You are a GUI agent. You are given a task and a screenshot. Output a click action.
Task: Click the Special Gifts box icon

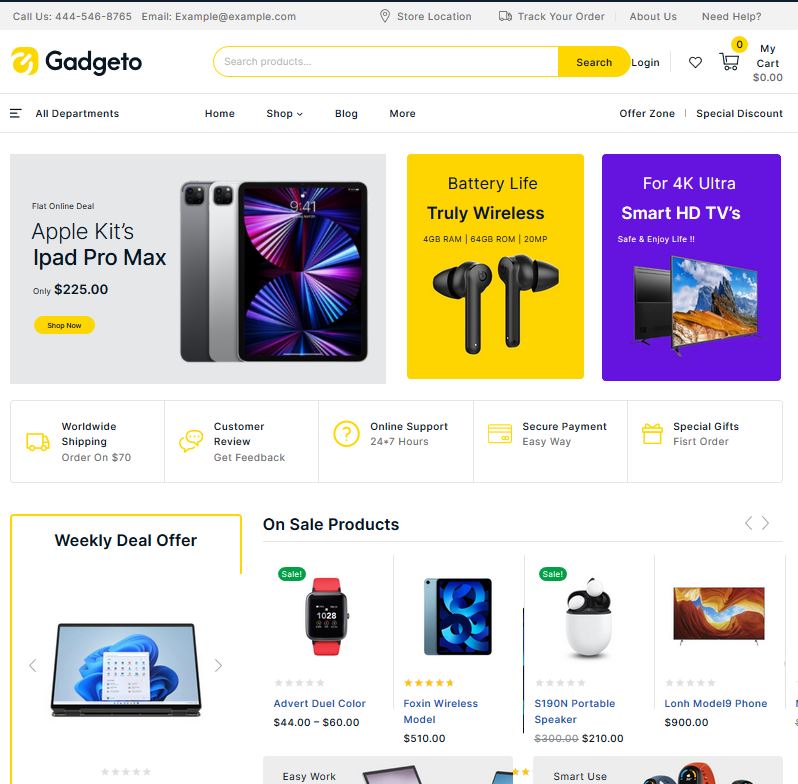click(652, 434)
